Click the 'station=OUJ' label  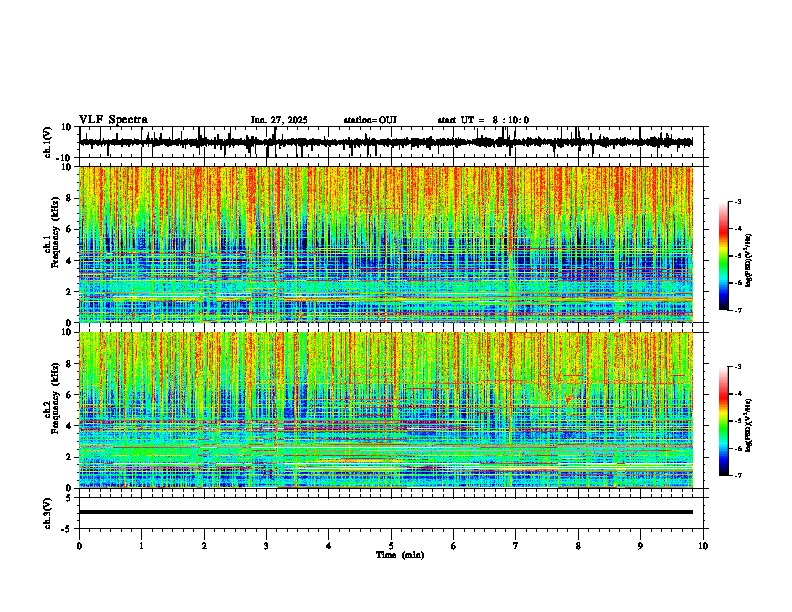click(370, 120)
